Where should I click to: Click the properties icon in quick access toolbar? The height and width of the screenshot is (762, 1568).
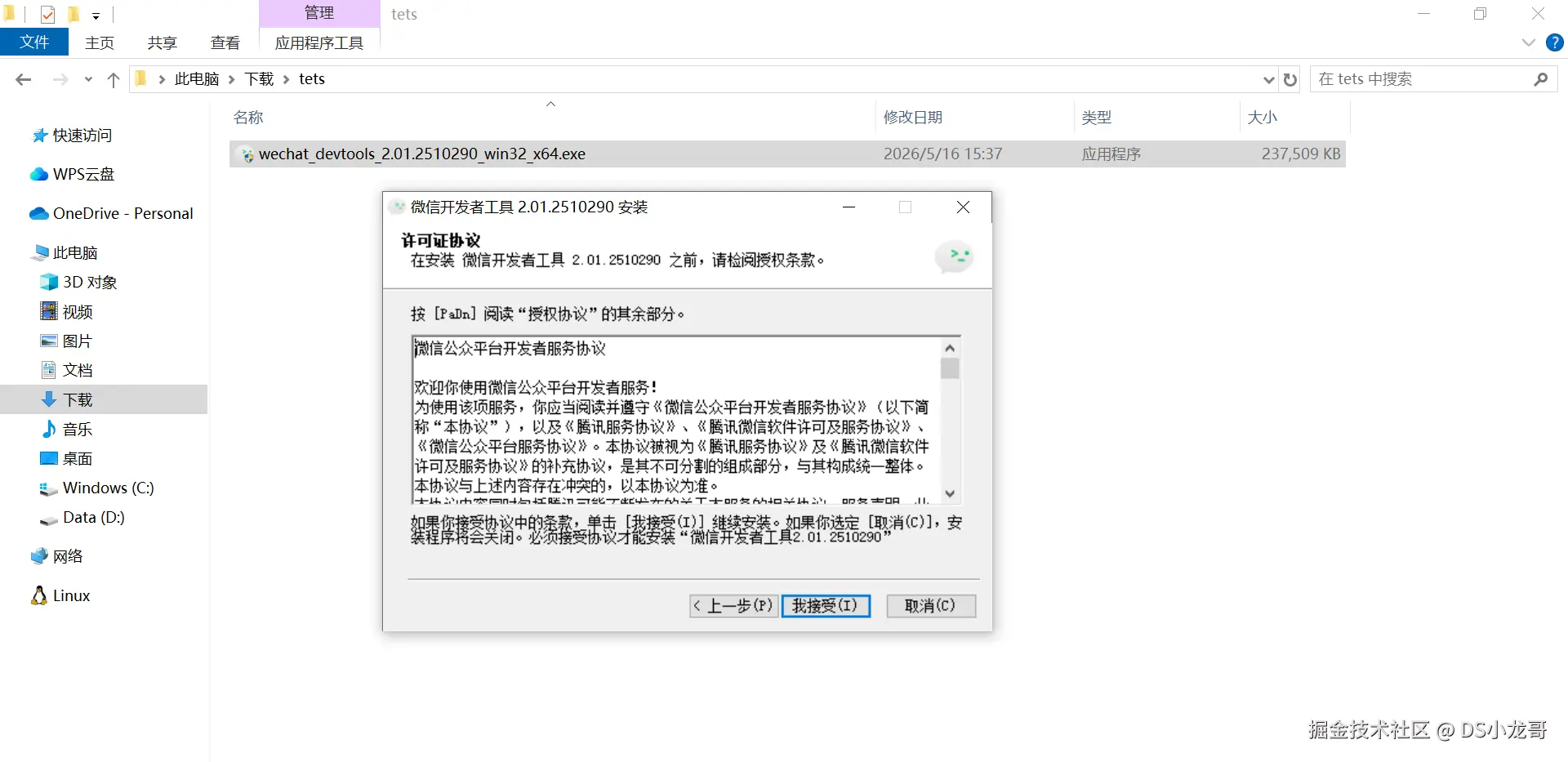(47, 14)
